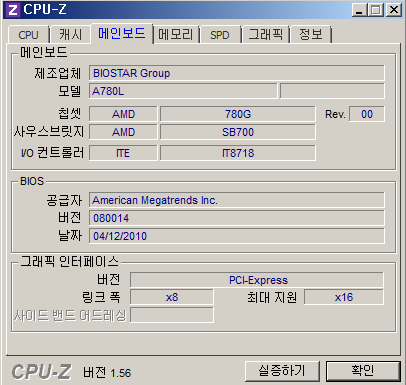Click the southbridge vendor AMD field
The height and width of the screenshot is (385, 406).
(123, 132)
